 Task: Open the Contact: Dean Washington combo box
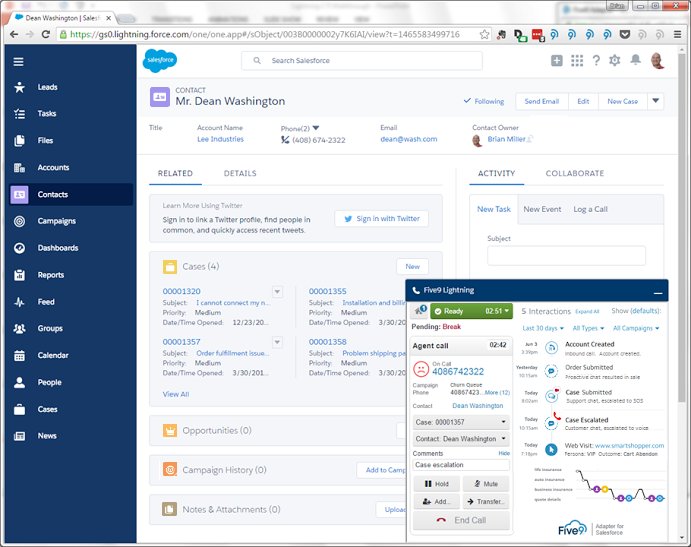click(x=461, y=439)
